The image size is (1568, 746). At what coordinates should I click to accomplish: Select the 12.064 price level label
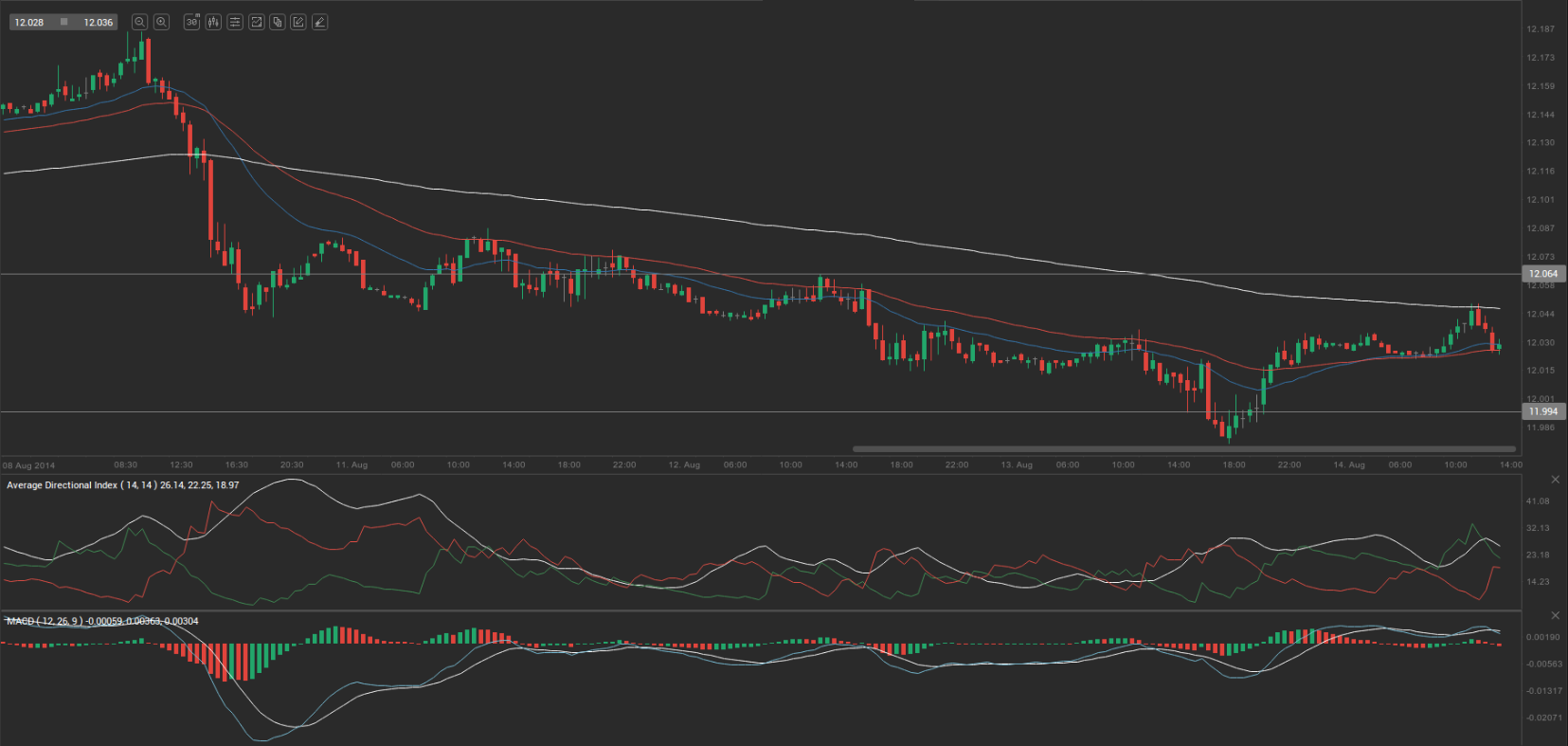tap(1543, 274)
